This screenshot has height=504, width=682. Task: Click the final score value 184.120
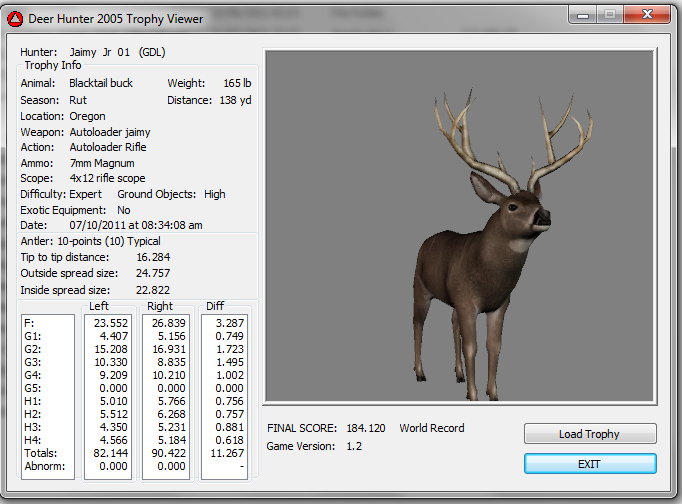point(366,428)
